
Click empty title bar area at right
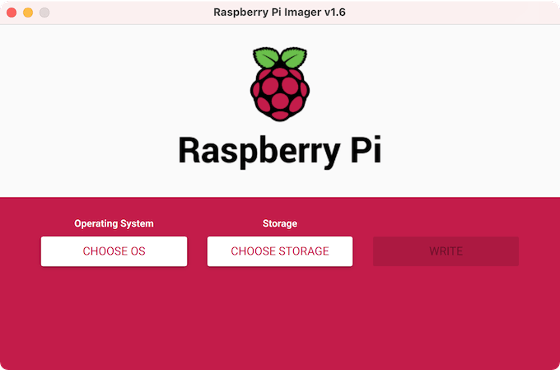pos(454,12)
